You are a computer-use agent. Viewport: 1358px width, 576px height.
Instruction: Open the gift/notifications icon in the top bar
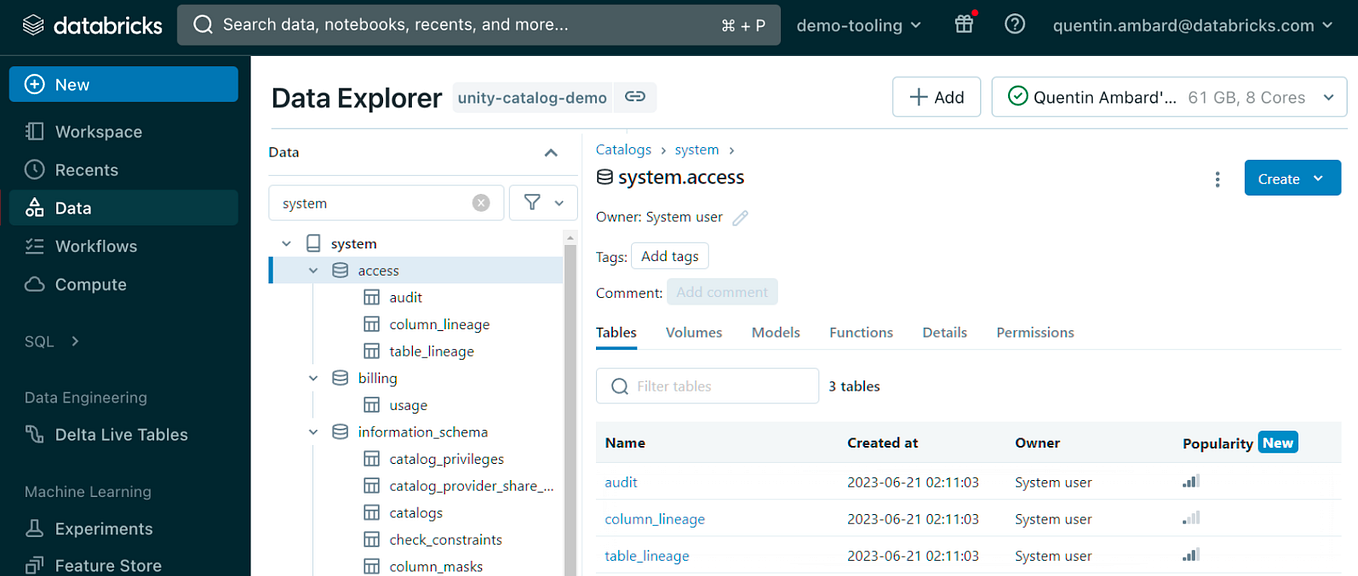963,24
